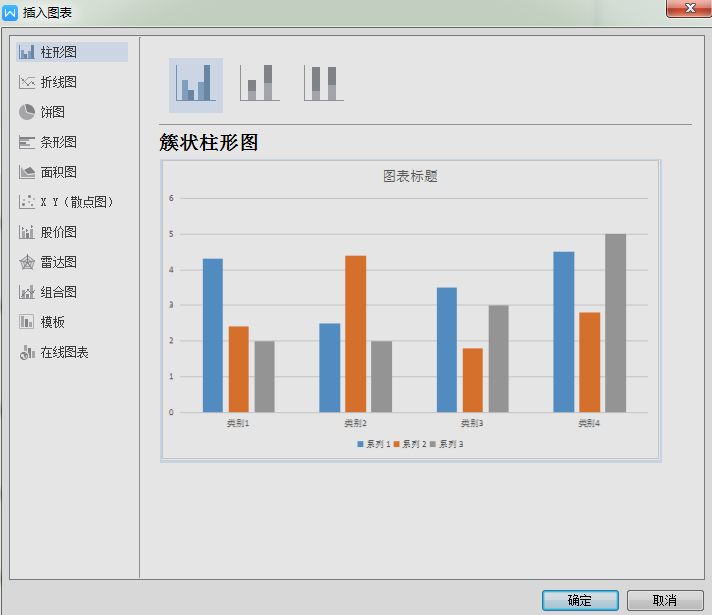The image size is (712, 615).
Task: Choose the stacked column subtype thumbnail
Action: (x=260, y=83)
